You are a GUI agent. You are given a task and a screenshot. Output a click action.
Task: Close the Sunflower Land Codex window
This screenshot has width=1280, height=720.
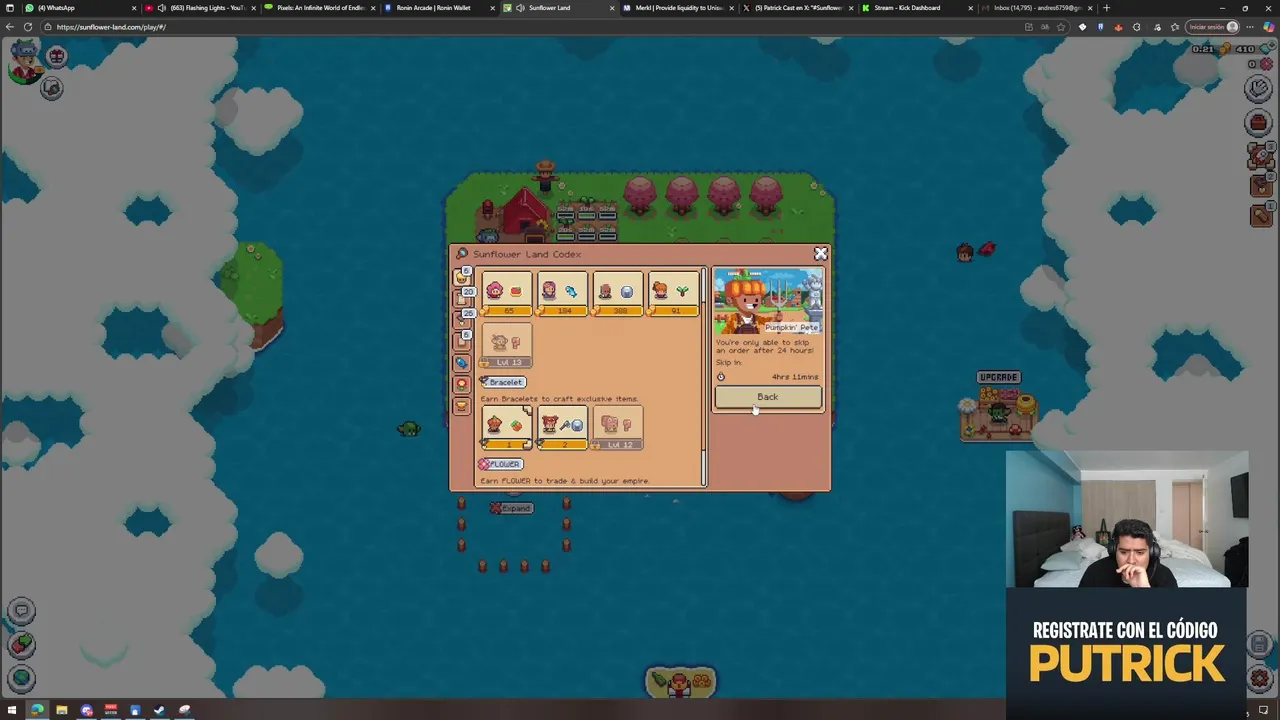(821, 254)
